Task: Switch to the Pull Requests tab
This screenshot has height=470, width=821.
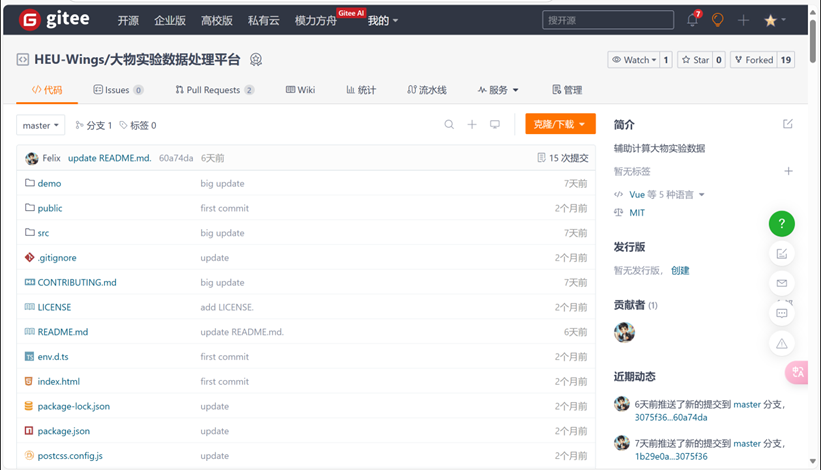Action: pyautogui.click(x=214, y=90)
